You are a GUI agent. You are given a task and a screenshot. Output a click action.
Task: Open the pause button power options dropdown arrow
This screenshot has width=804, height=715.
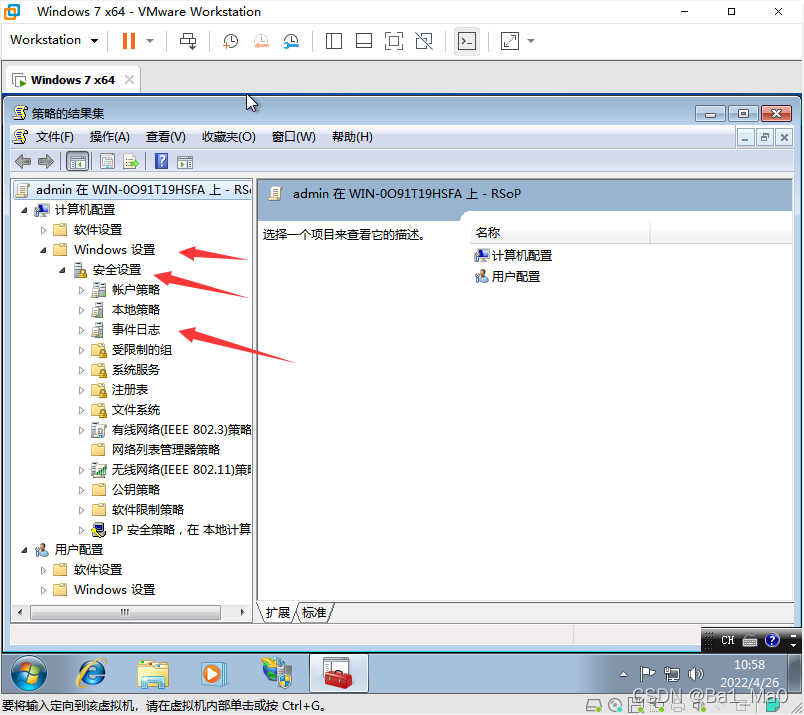pyautogui.click(x=150, y=41)
